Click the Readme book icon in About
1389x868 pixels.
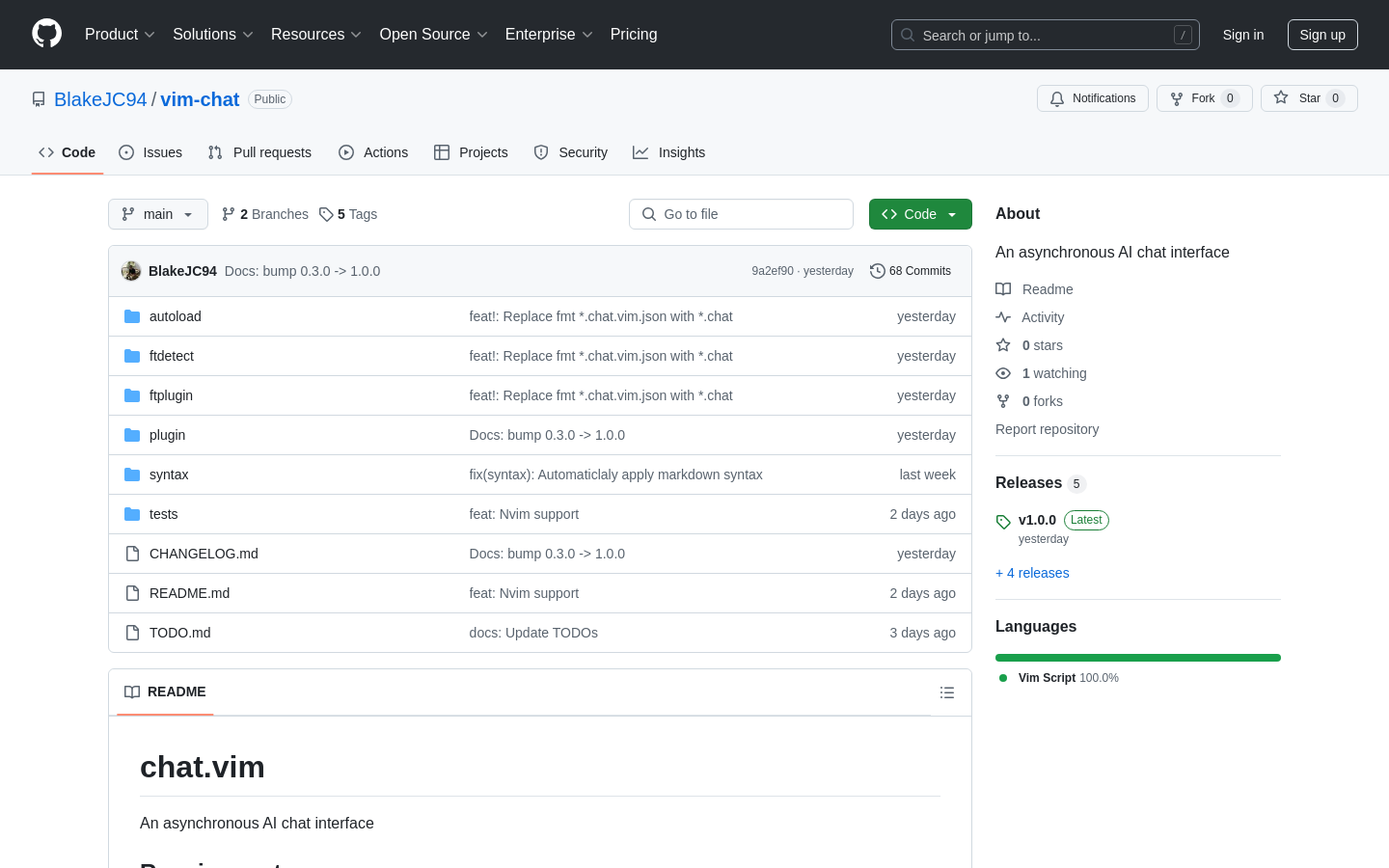click(1003, 289)
